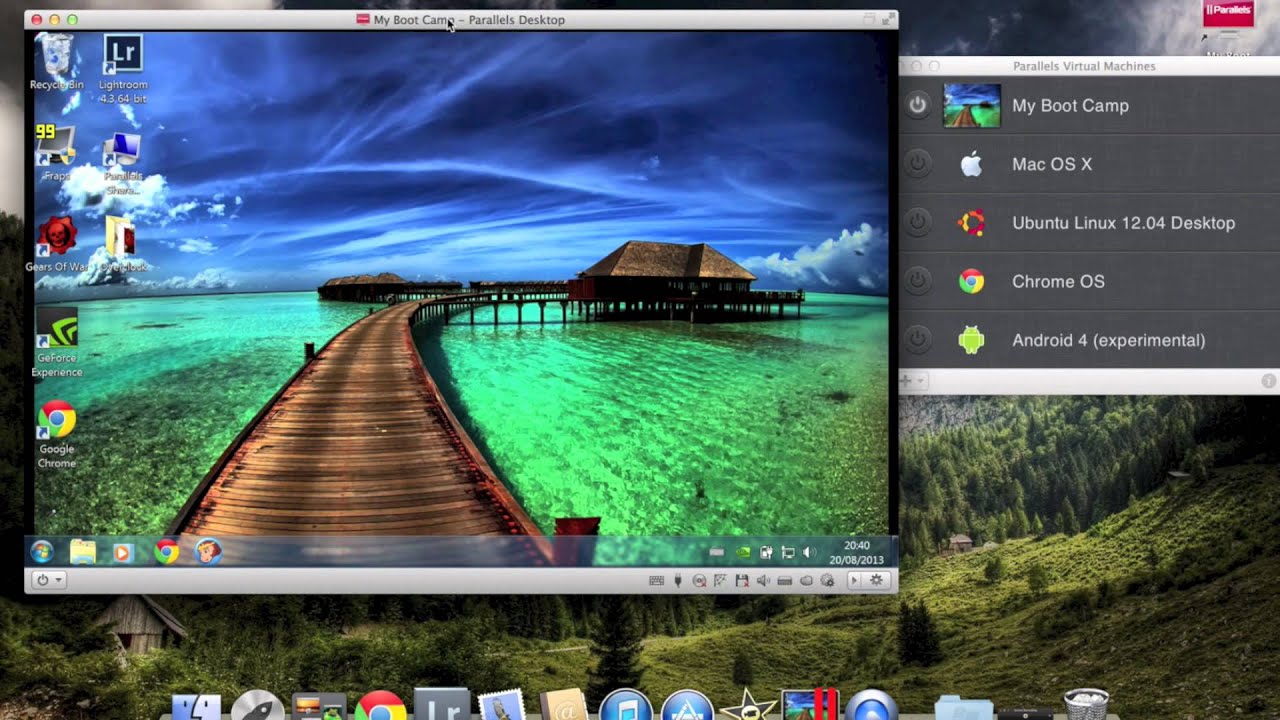Viewport: 1280px width, 720px height.
Task: Launch the Gears Of War shortcut
Action: tap(57, 244)
